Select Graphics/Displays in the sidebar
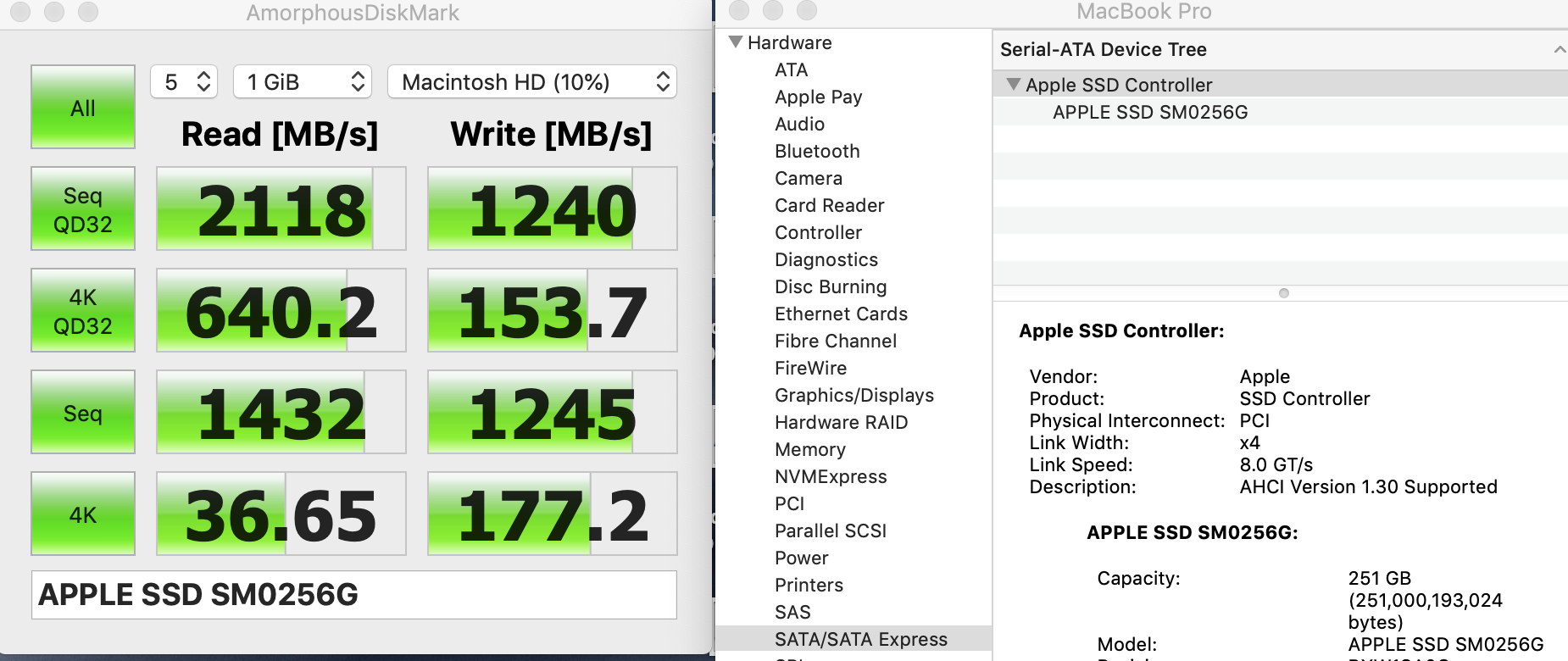Screen dimensions: 1568x661 [854, 395]
